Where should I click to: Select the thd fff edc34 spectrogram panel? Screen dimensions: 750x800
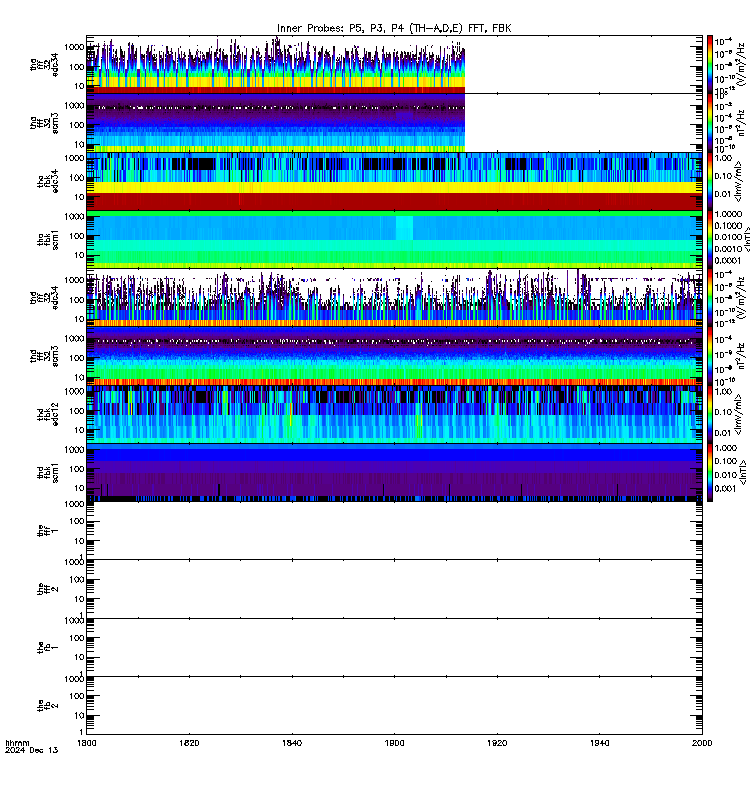tap(394, 298)
